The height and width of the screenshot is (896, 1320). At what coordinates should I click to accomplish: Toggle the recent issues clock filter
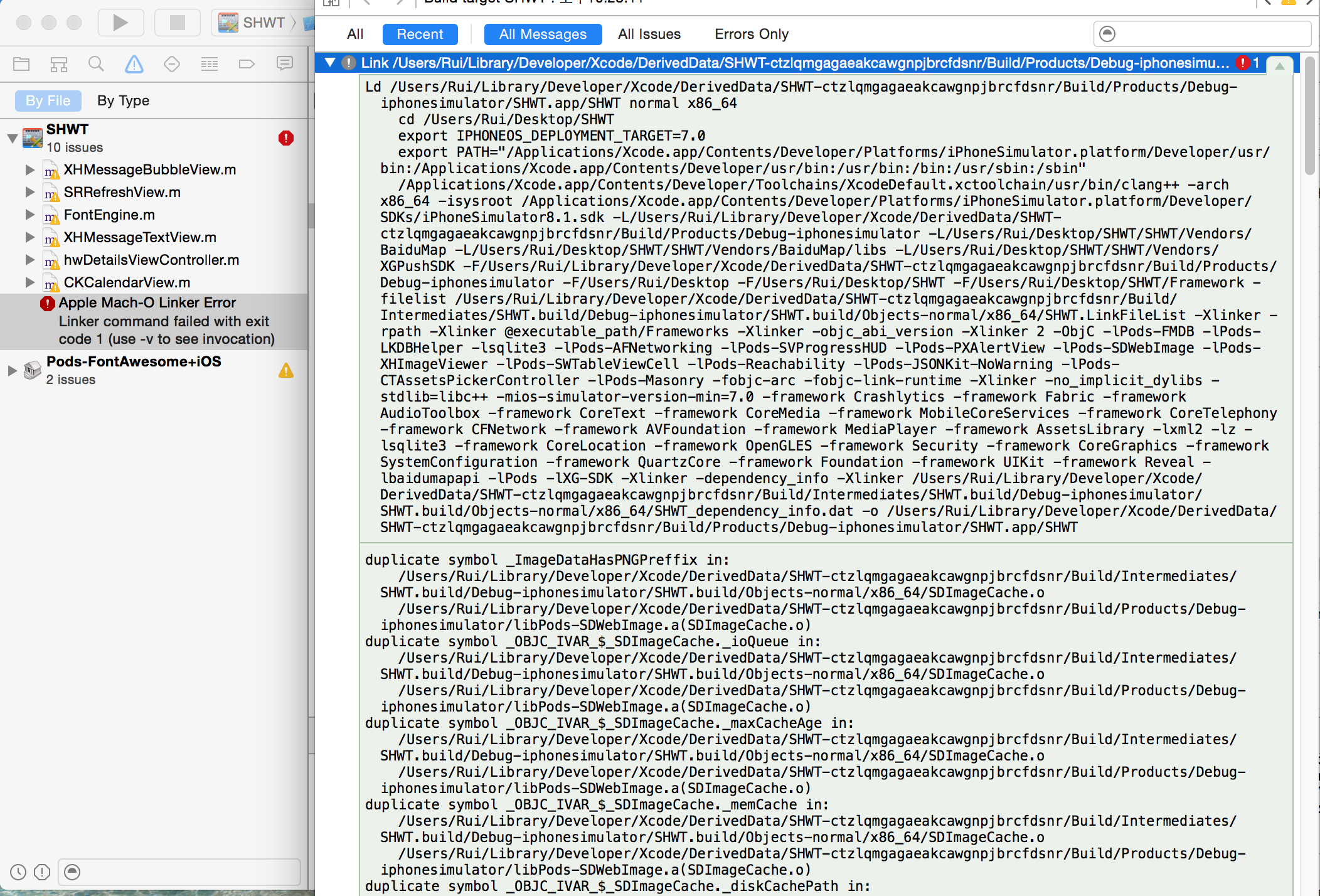click(x=18, y=872)
